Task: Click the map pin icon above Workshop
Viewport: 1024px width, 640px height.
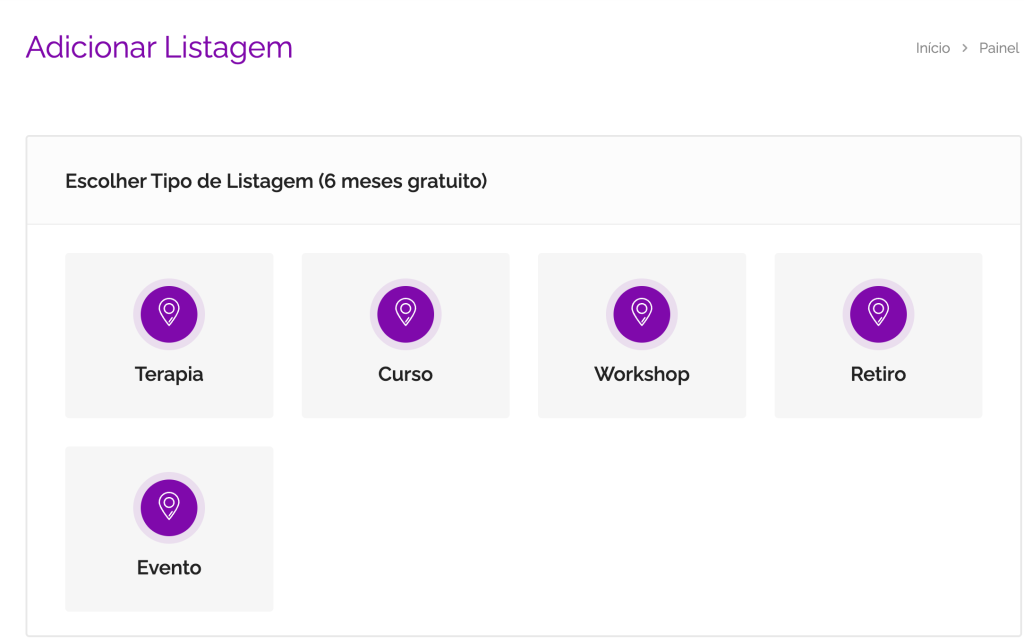Action: [642, 313]
